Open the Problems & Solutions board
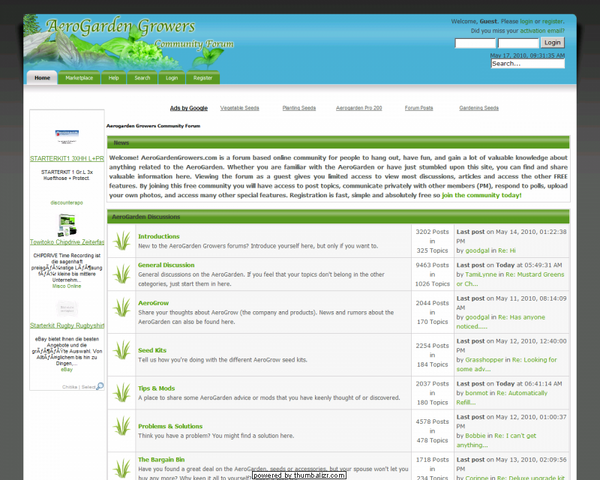Screen dimensions: 600x480 point(170,426)
